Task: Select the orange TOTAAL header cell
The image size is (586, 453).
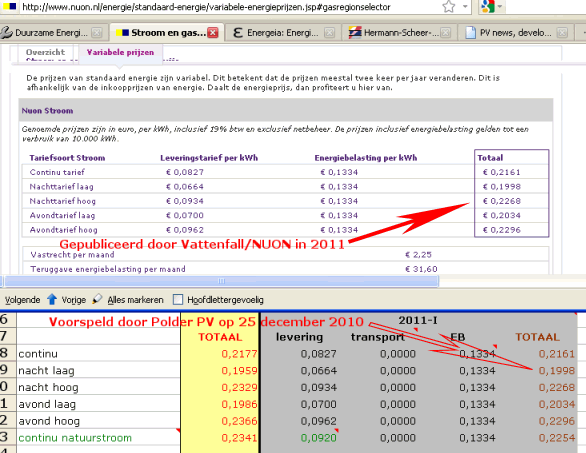Action: tap(537, 337)
